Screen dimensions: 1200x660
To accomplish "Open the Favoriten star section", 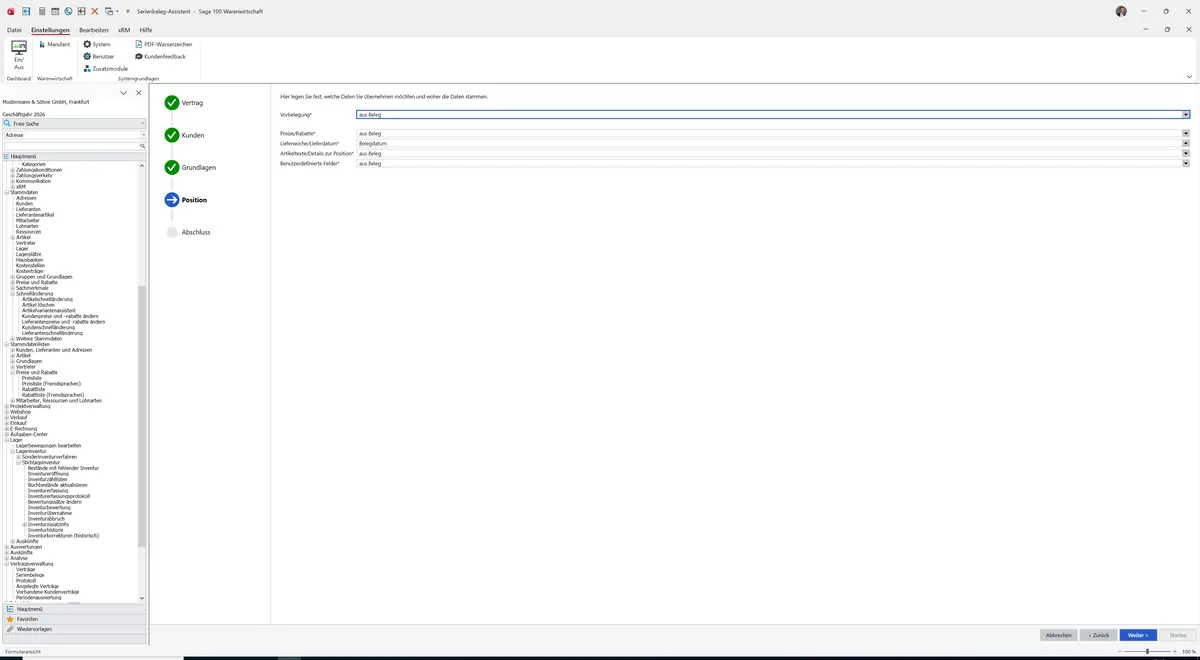I will click(x=74, y=619).
